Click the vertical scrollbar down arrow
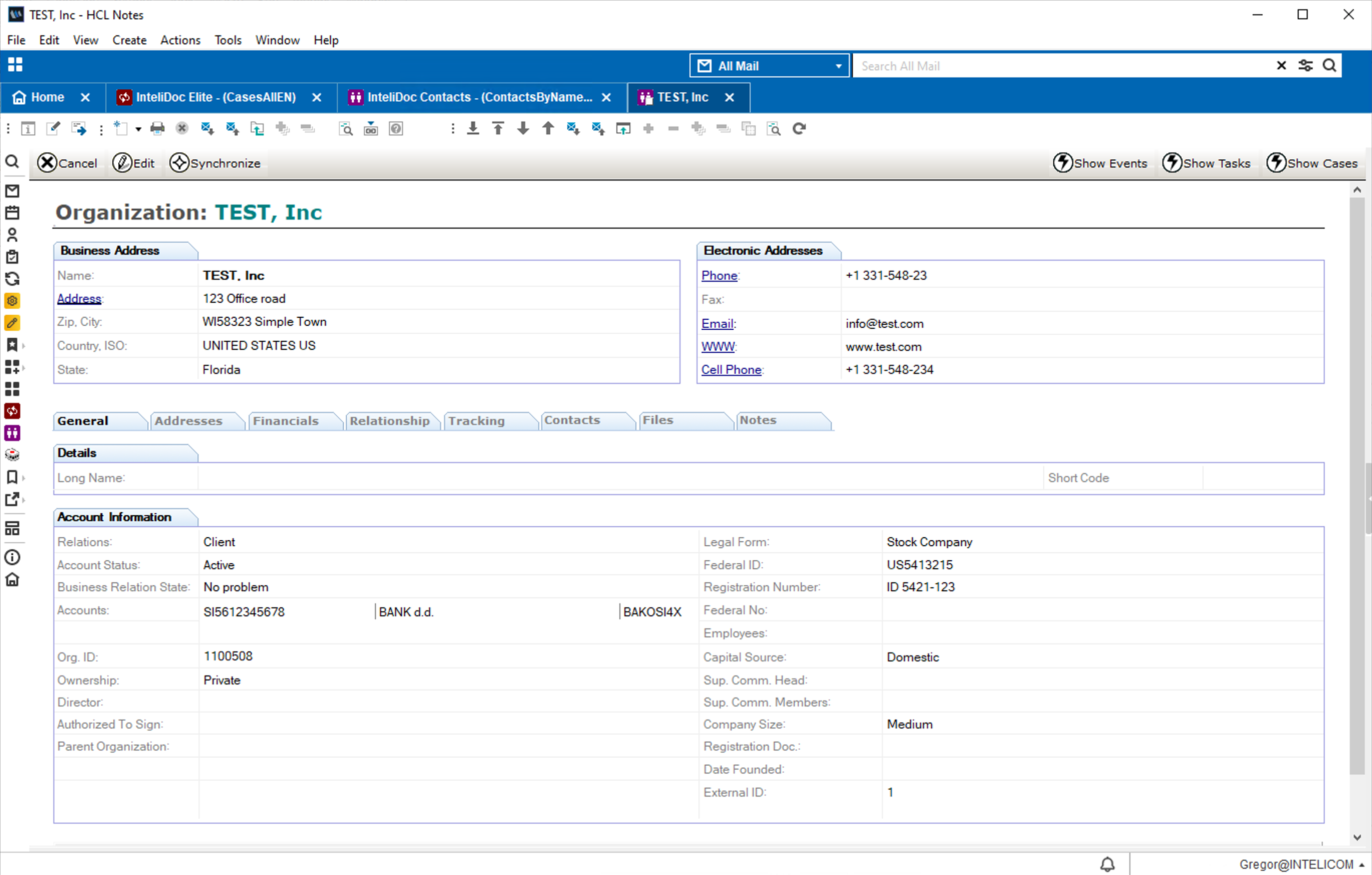Viewport: 1372px width, 875px height. 1357,837
